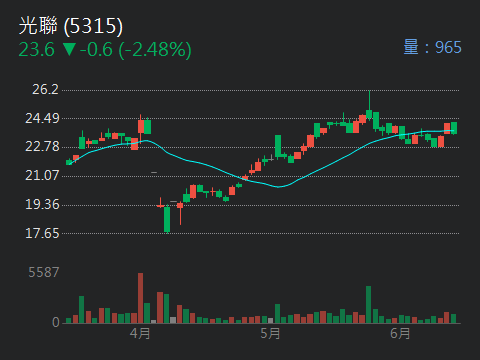Click the 0 volume axis label
This screenshot has width=480, height=360.
(56, 322)
